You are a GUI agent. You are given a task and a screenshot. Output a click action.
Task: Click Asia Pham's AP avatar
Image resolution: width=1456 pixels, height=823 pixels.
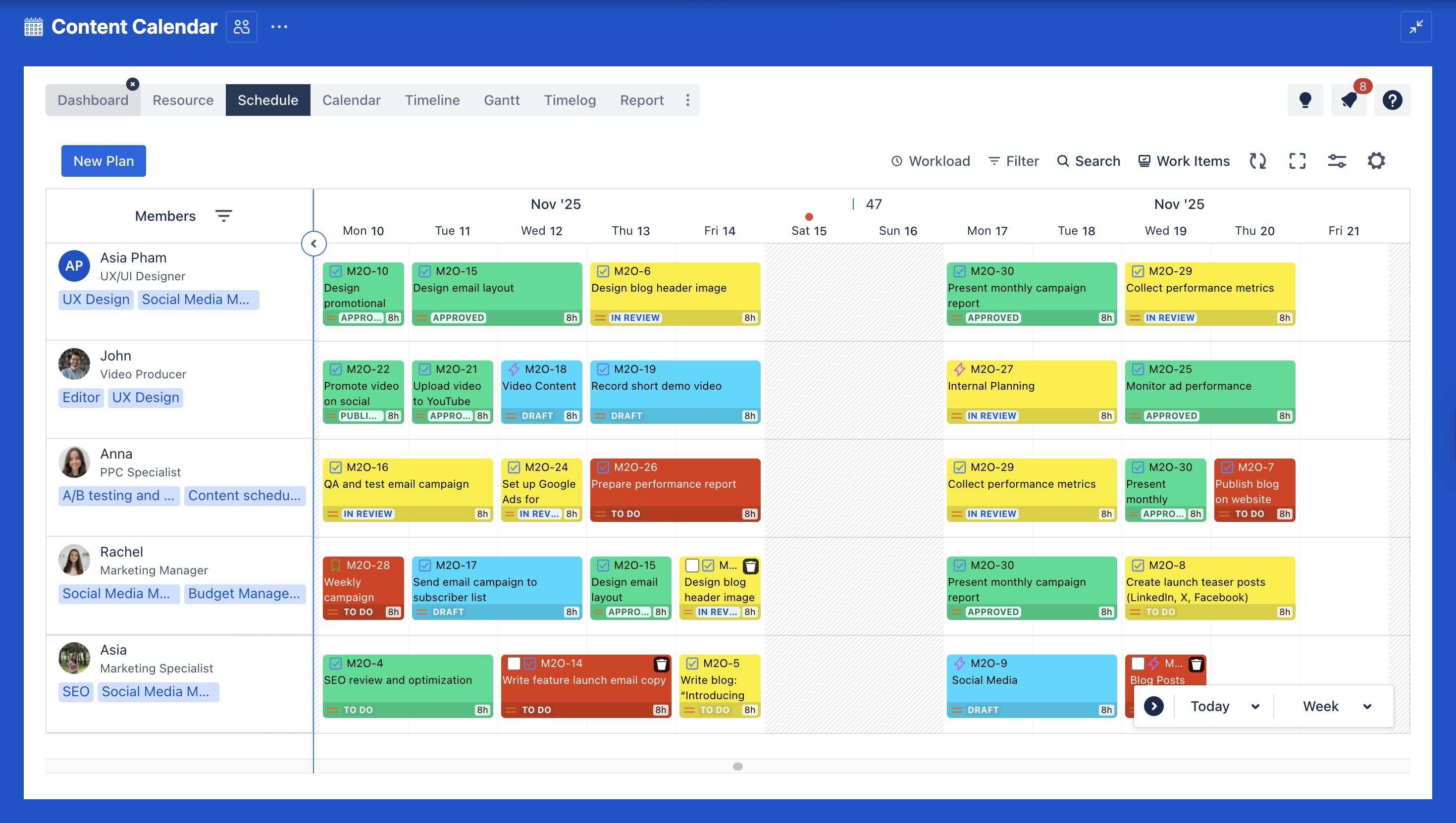click(x=74, y=266)
